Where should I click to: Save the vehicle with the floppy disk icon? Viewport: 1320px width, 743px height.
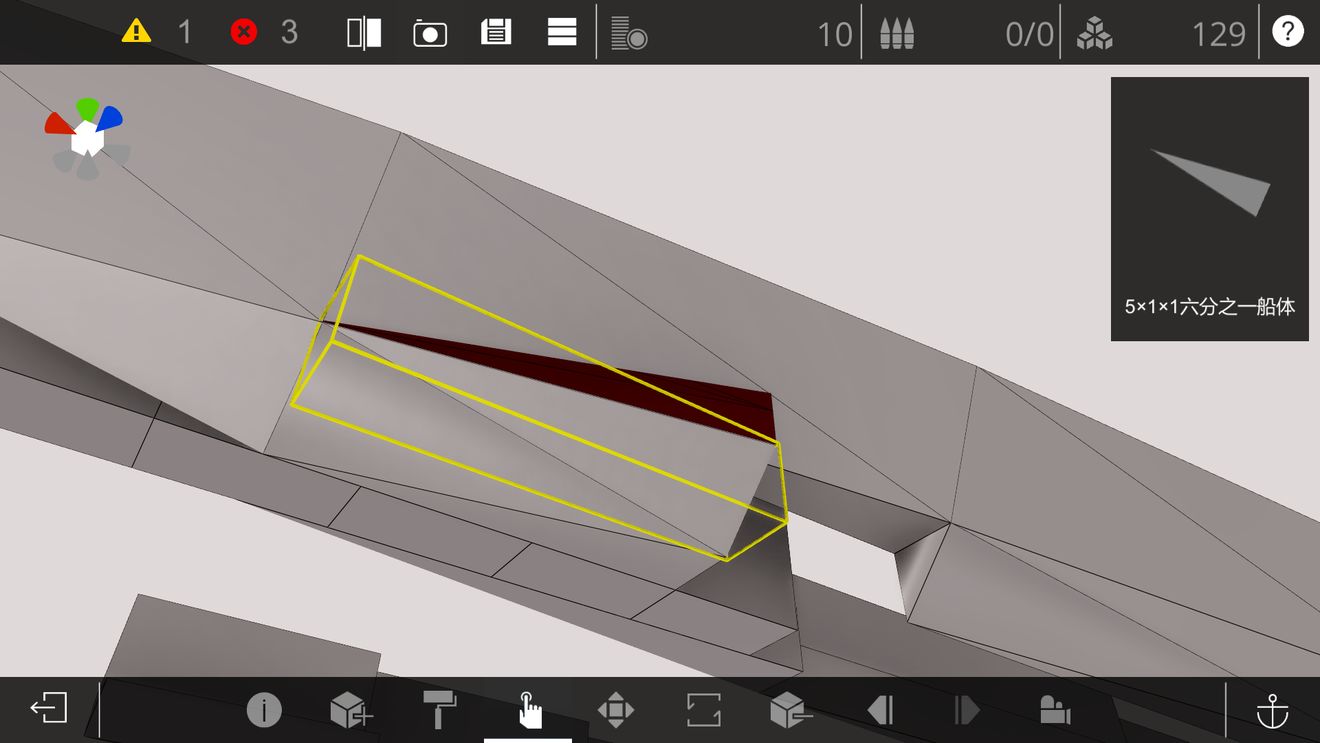click(x=496, y=32)
